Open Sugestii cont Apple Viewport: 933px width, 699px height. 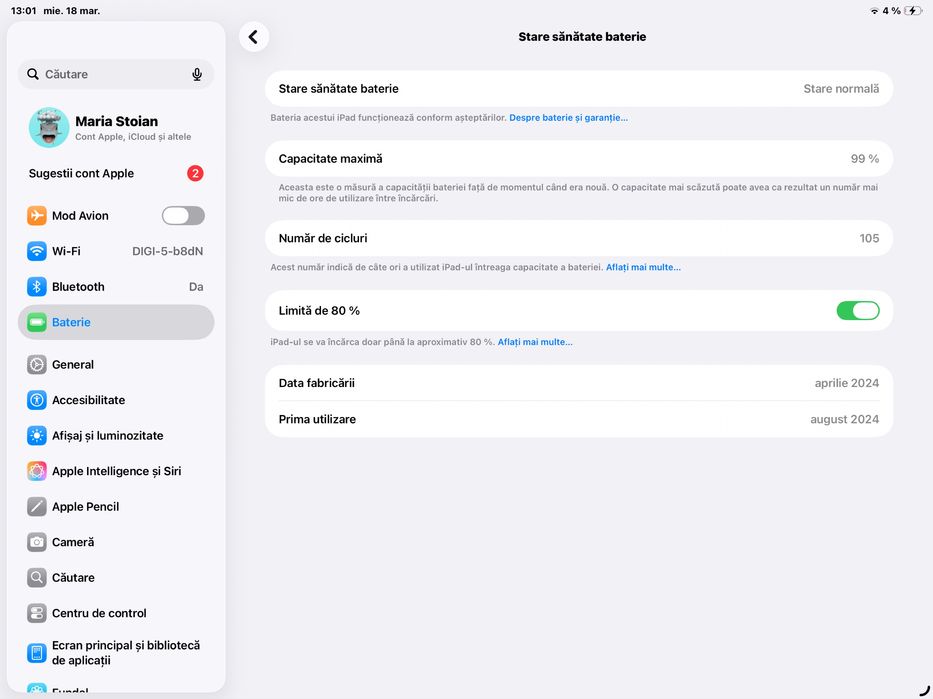pos(116,173)
